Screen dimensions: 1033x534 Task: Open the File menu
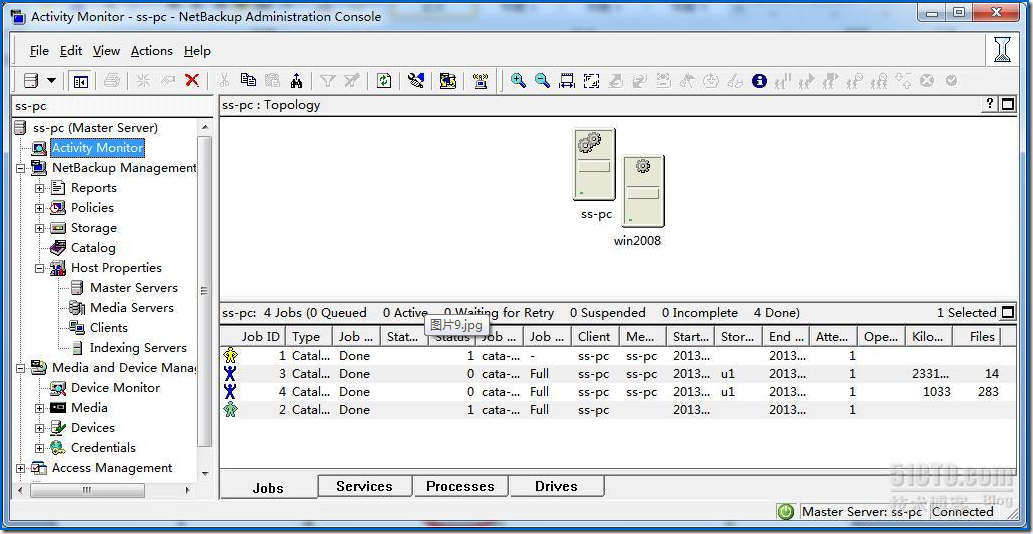(40, 51)
